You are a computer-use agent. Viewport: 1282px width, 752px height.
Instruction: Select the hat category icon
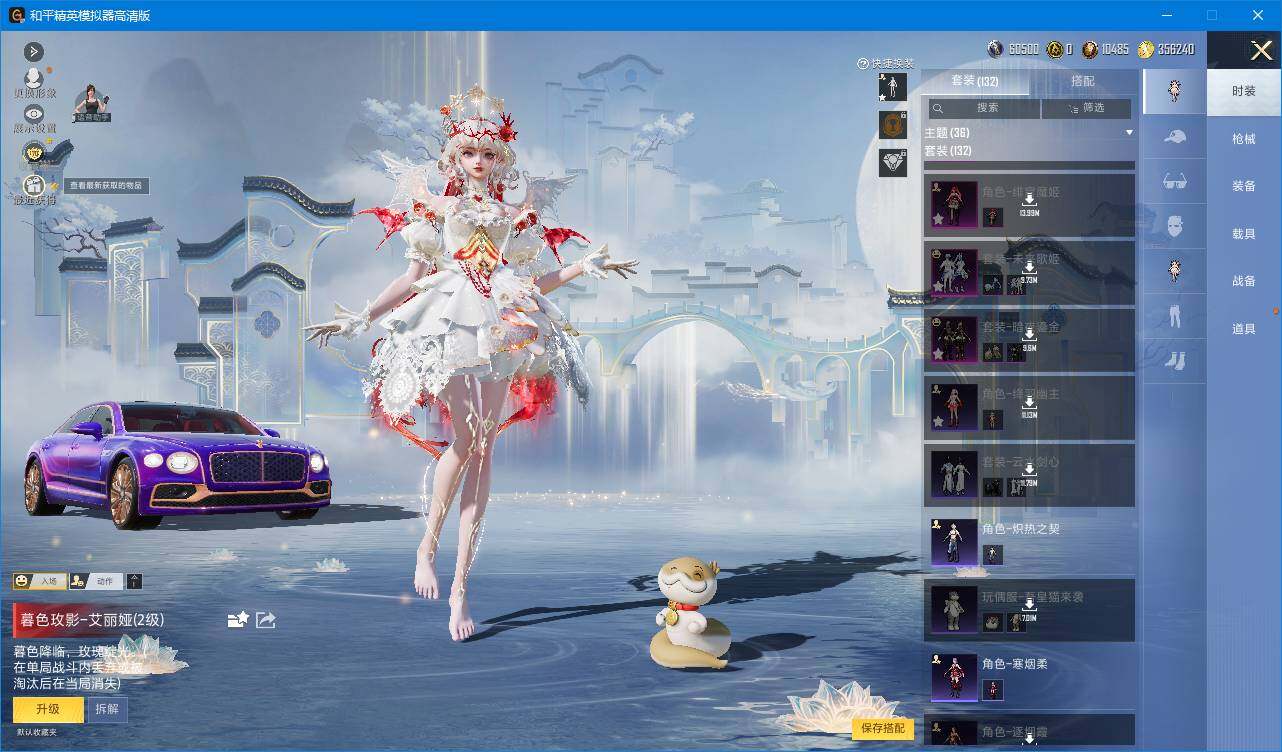click(x=1174, y=137)
